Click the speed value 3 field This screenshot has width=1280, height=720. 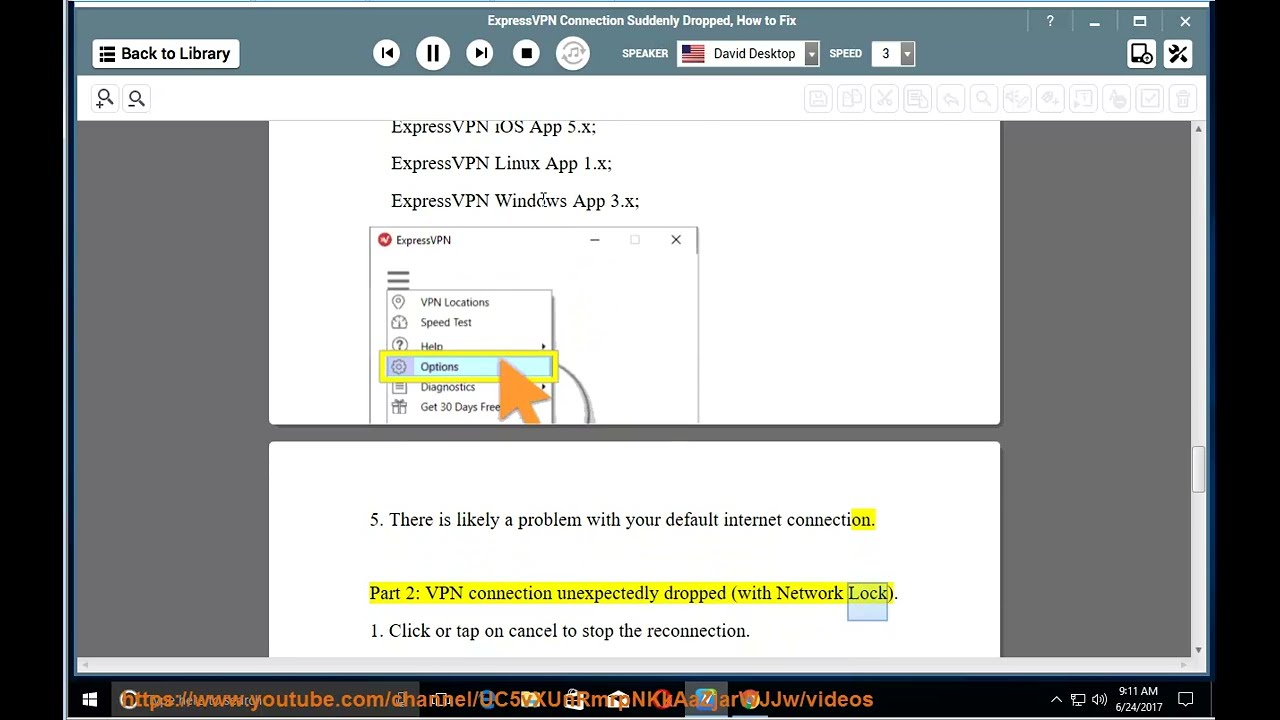[x=885, y=54]
